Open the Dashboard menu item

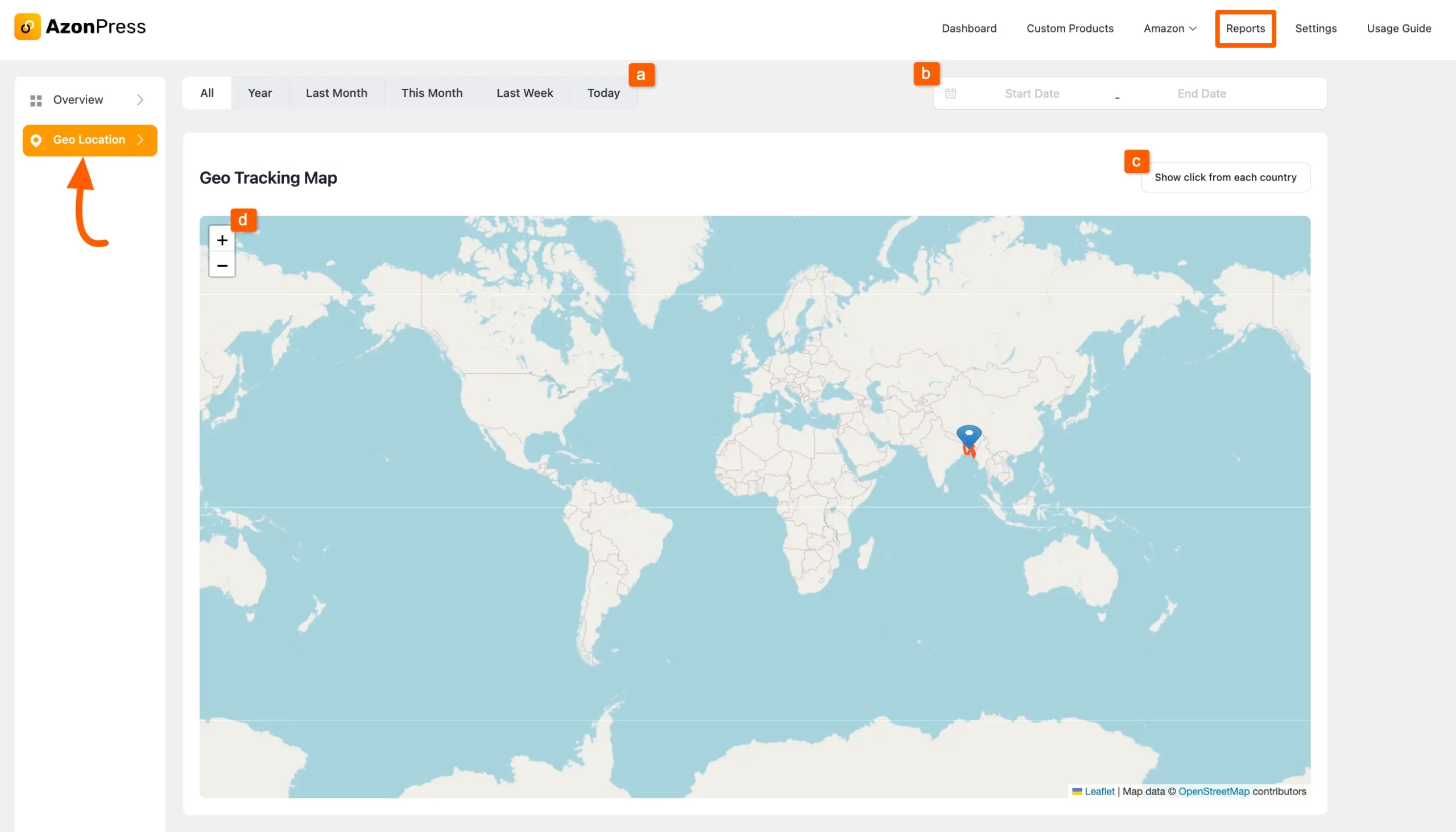click(969, 28)
